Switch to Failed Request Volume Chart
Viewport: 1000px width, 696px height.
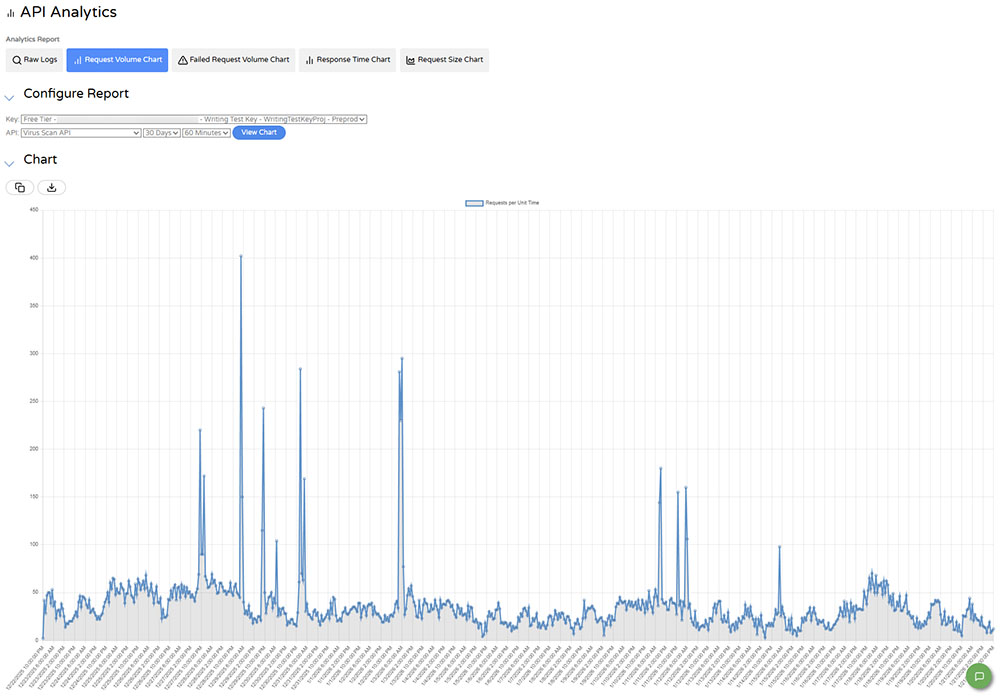(x=234, y=60)
